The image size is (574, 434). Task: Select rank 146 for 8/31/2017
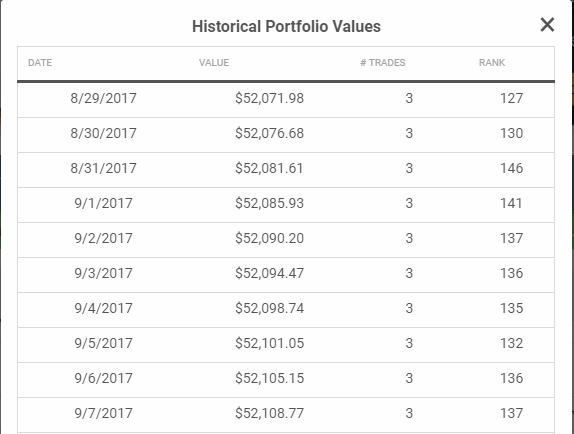point(511,168)
